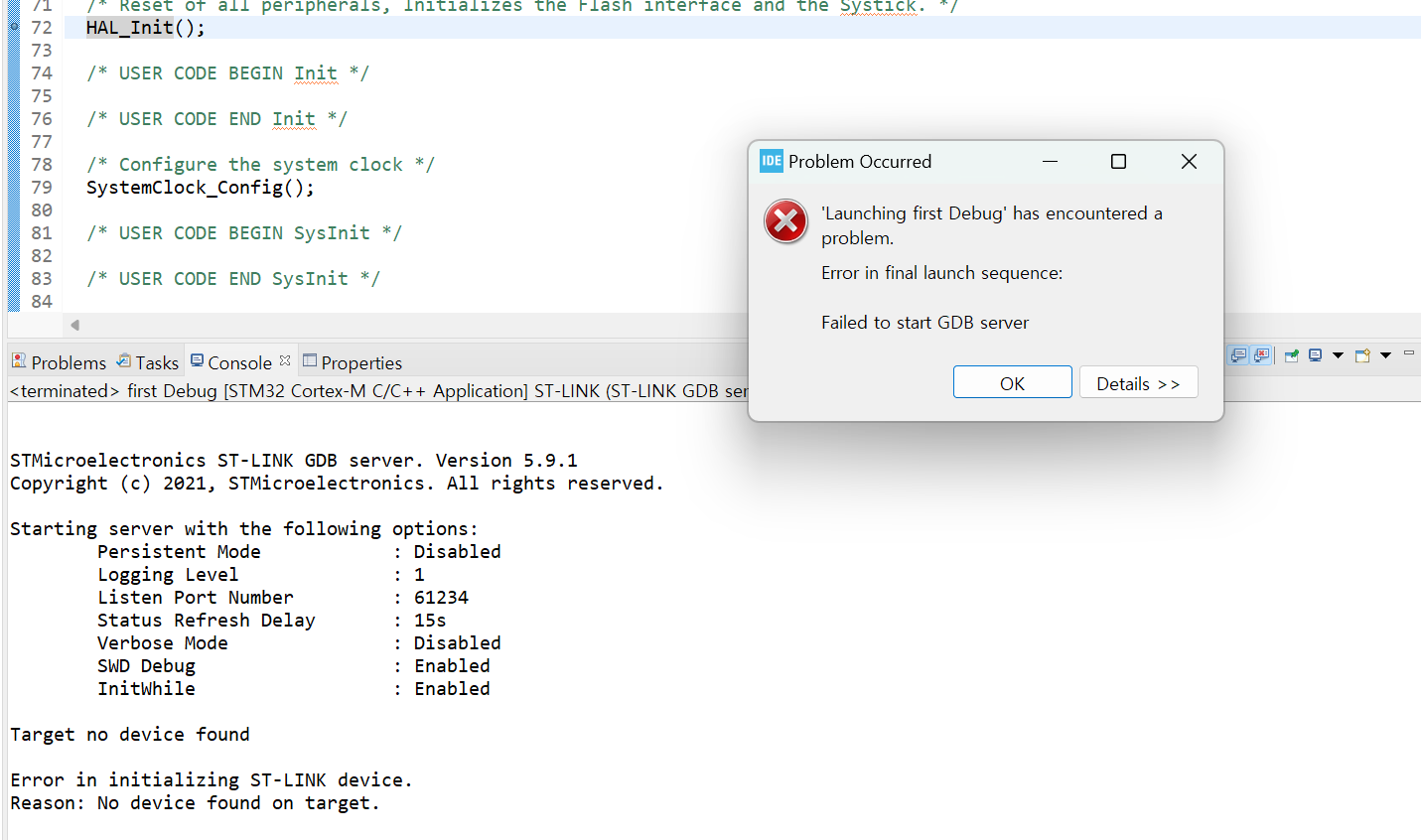Click 'Listen Port Number' console line
1421x840 pixels.
(283, 597)
